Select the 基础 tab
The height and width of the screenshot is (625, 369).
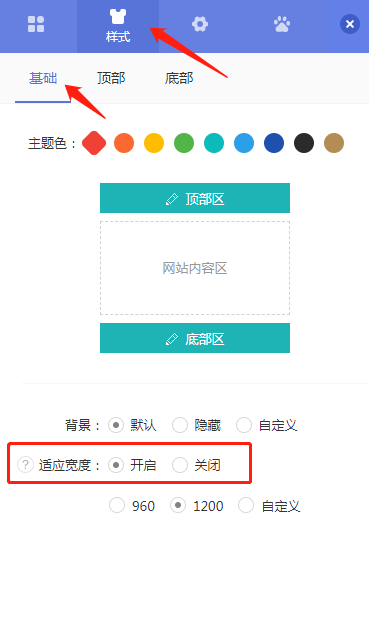43,78
